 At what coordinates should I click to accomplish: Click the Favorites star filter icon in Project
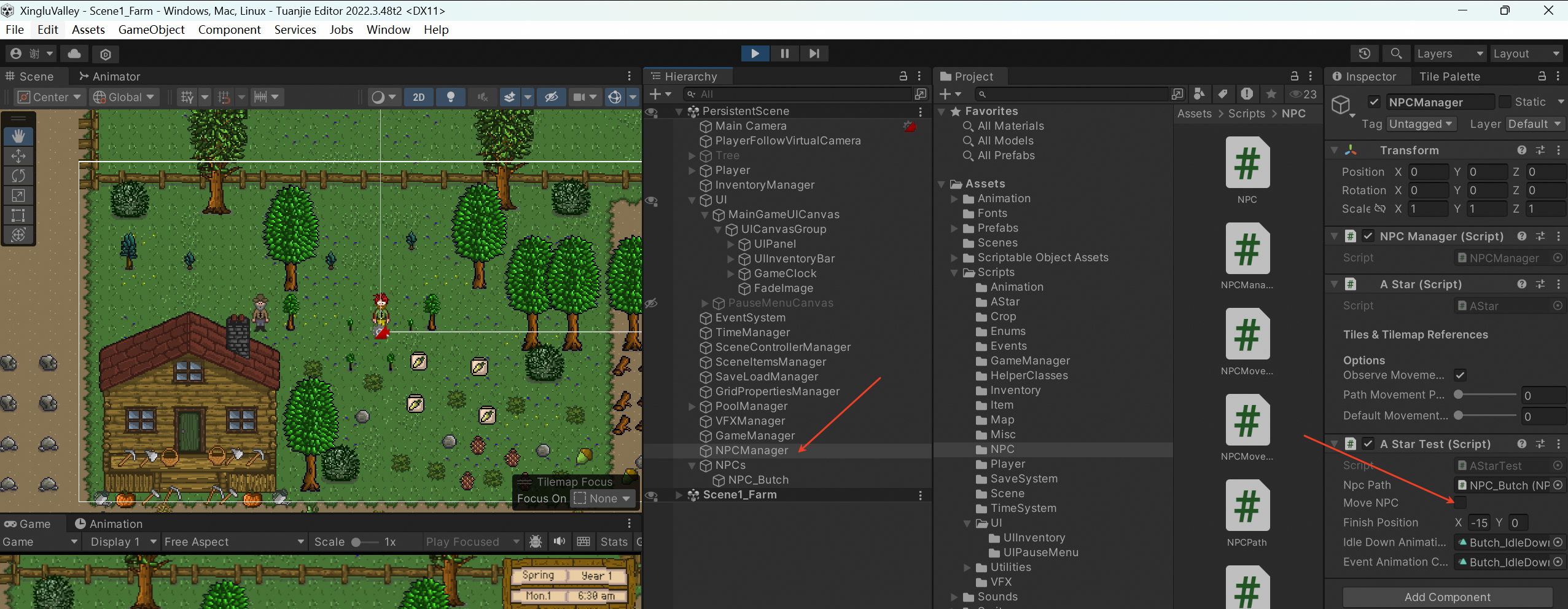(x=1271, y=94)
